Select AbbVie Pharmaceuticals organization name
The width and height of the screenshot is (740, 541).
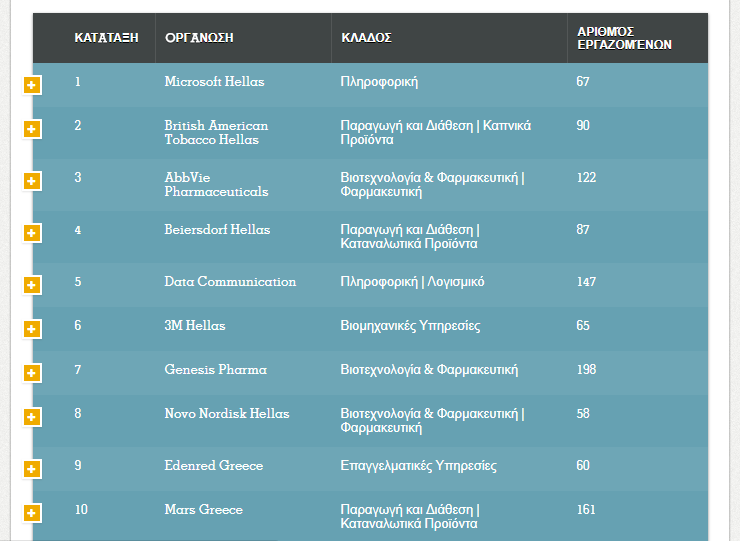216,185
